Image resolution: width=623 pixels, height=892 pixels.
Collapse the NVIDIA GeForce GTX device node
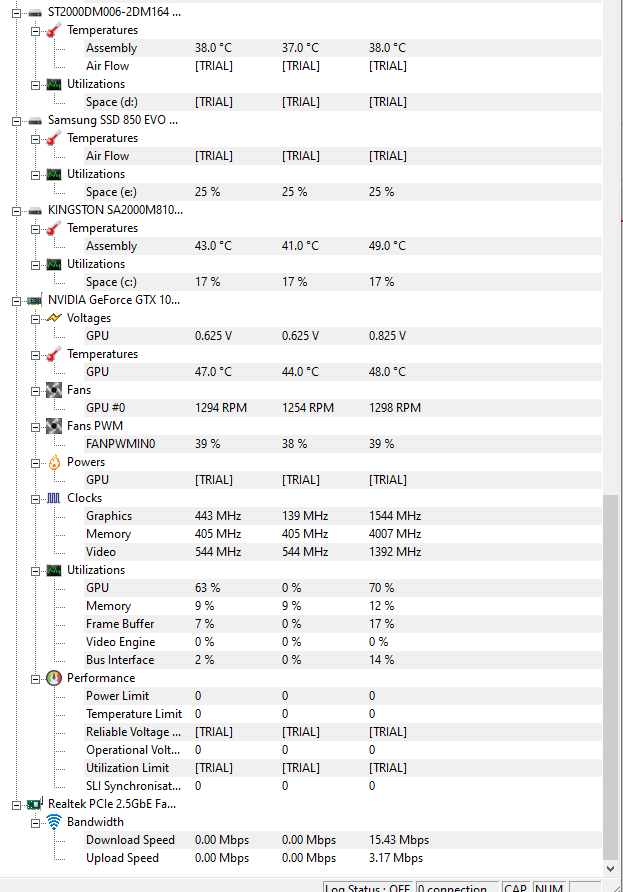(17, 300)
